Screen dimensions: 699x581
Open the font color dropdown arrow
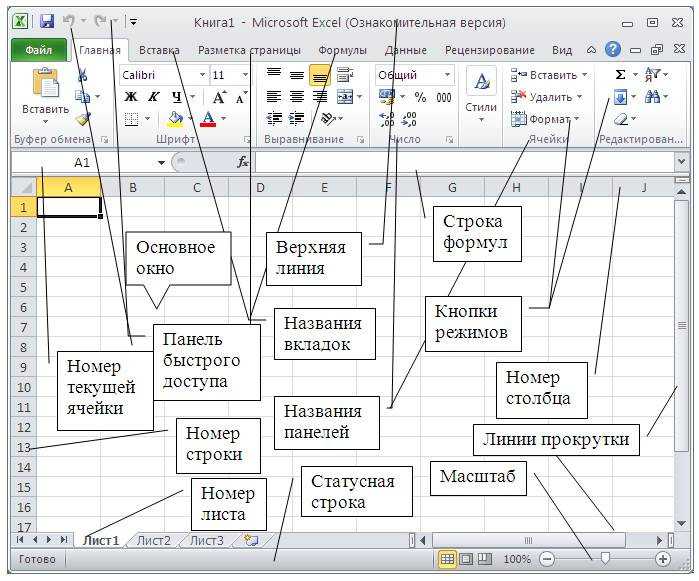tap(223, 119)
